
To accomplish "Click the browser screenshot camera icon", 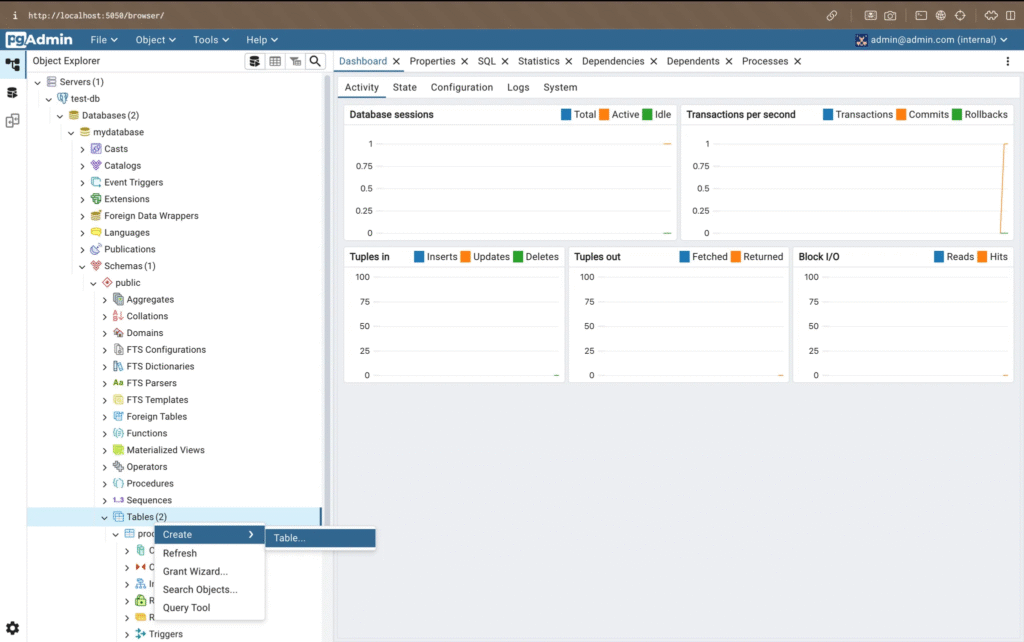I will pyautogui.click(x=890, y=15).
